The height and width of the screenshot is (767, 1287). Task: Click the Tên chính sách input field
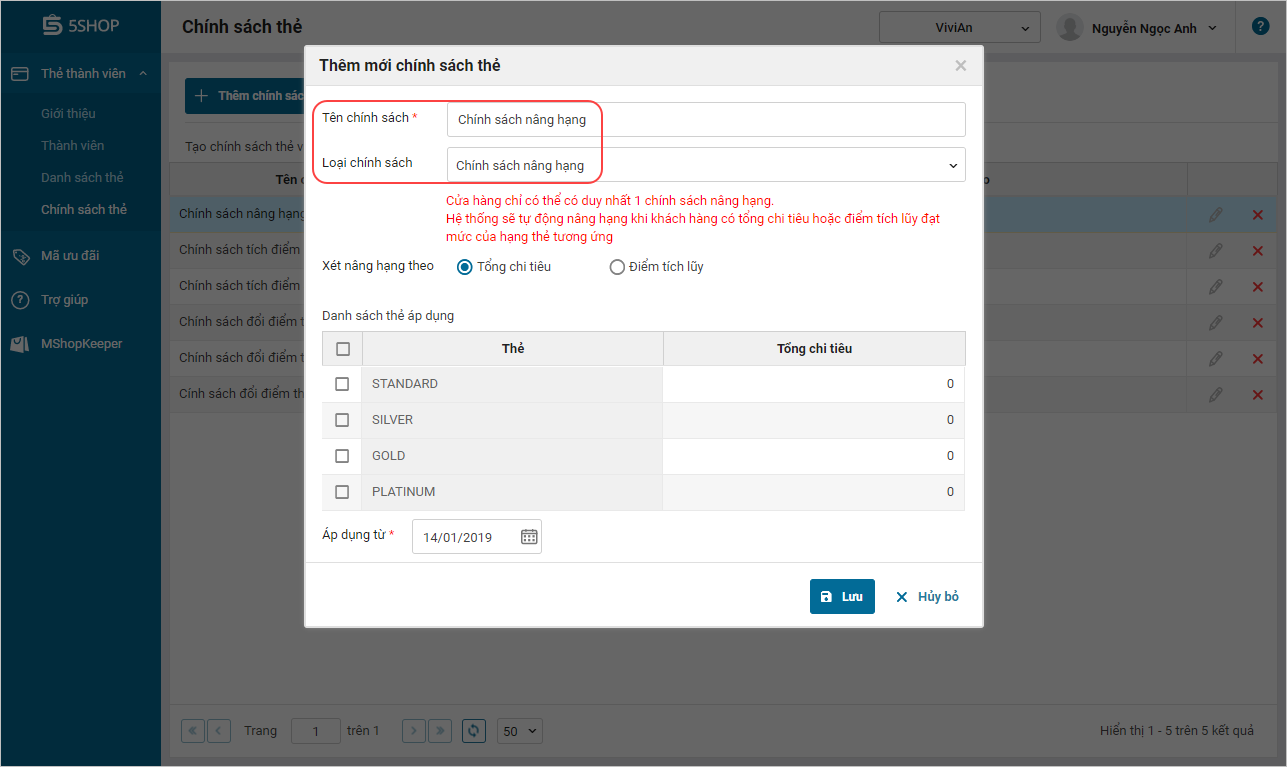pos(706,119)
